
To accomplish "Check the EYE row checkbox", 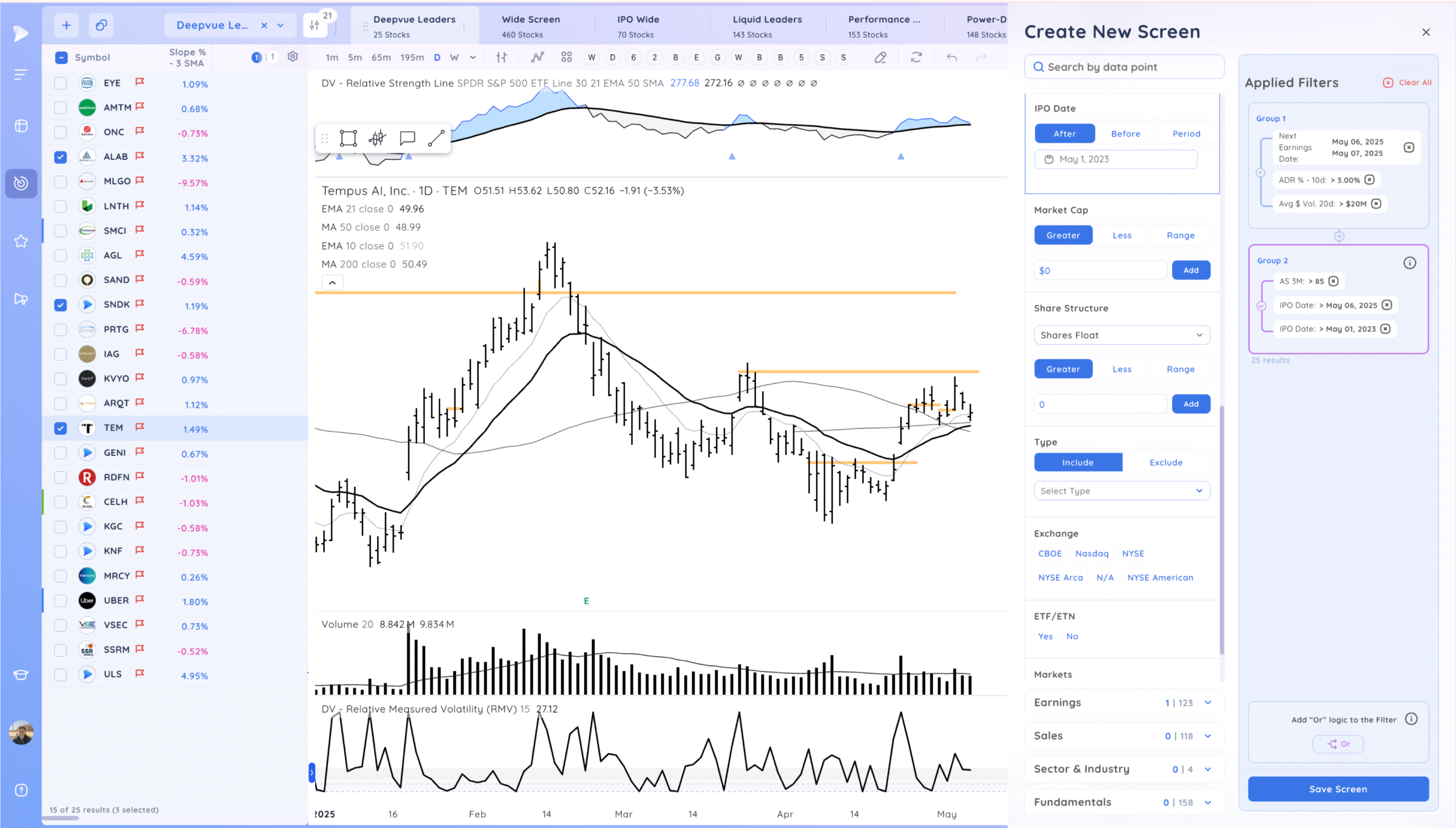I will click(x=60, y=83).
